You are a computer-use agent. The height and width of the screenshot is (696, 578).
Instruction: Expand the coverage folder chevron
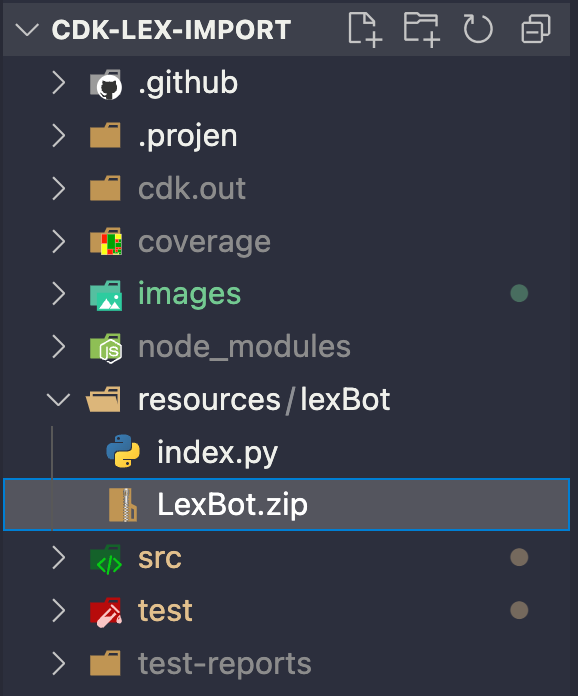click(59, 241)
